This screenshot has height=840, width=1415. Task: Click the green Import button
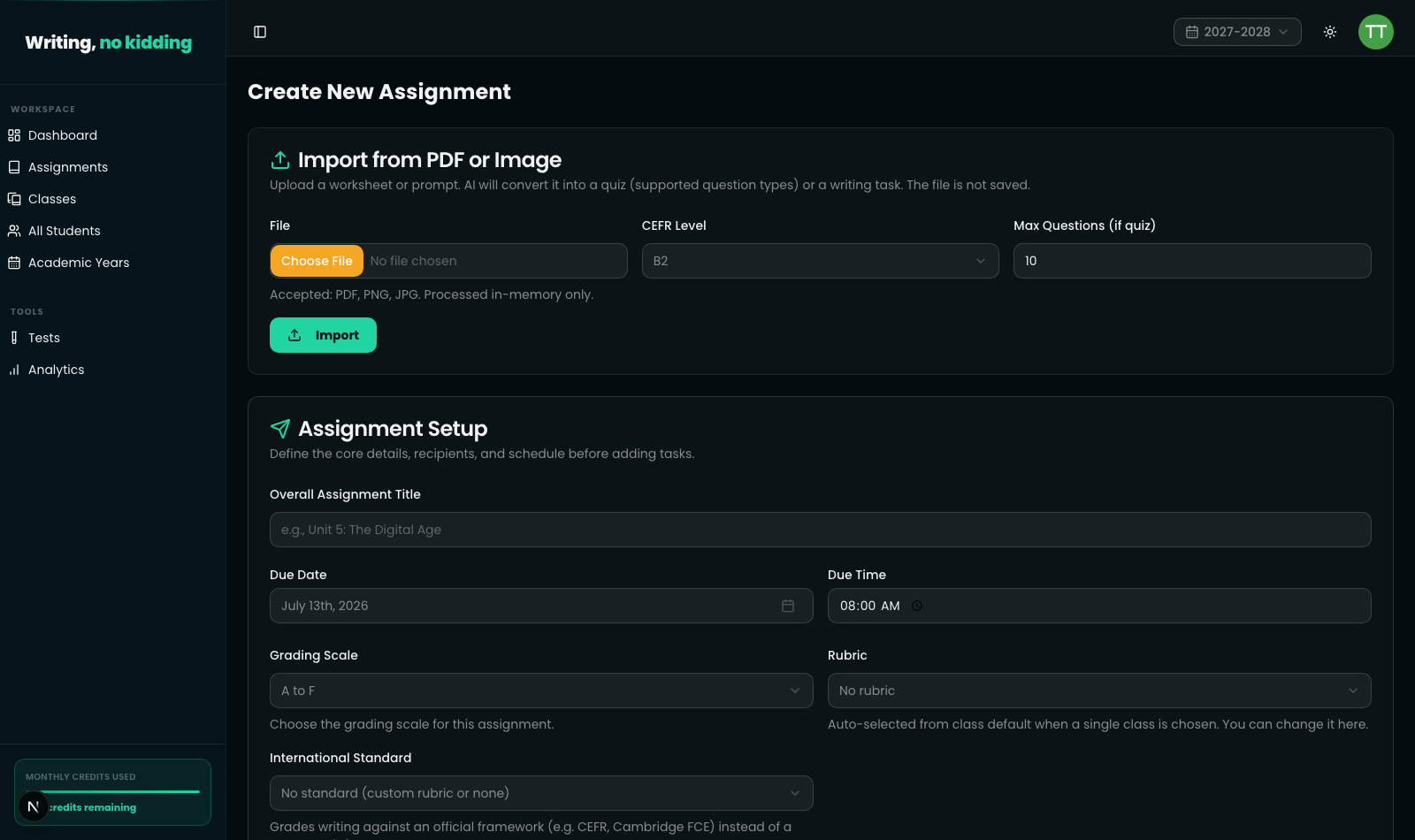tap(323, 335)
